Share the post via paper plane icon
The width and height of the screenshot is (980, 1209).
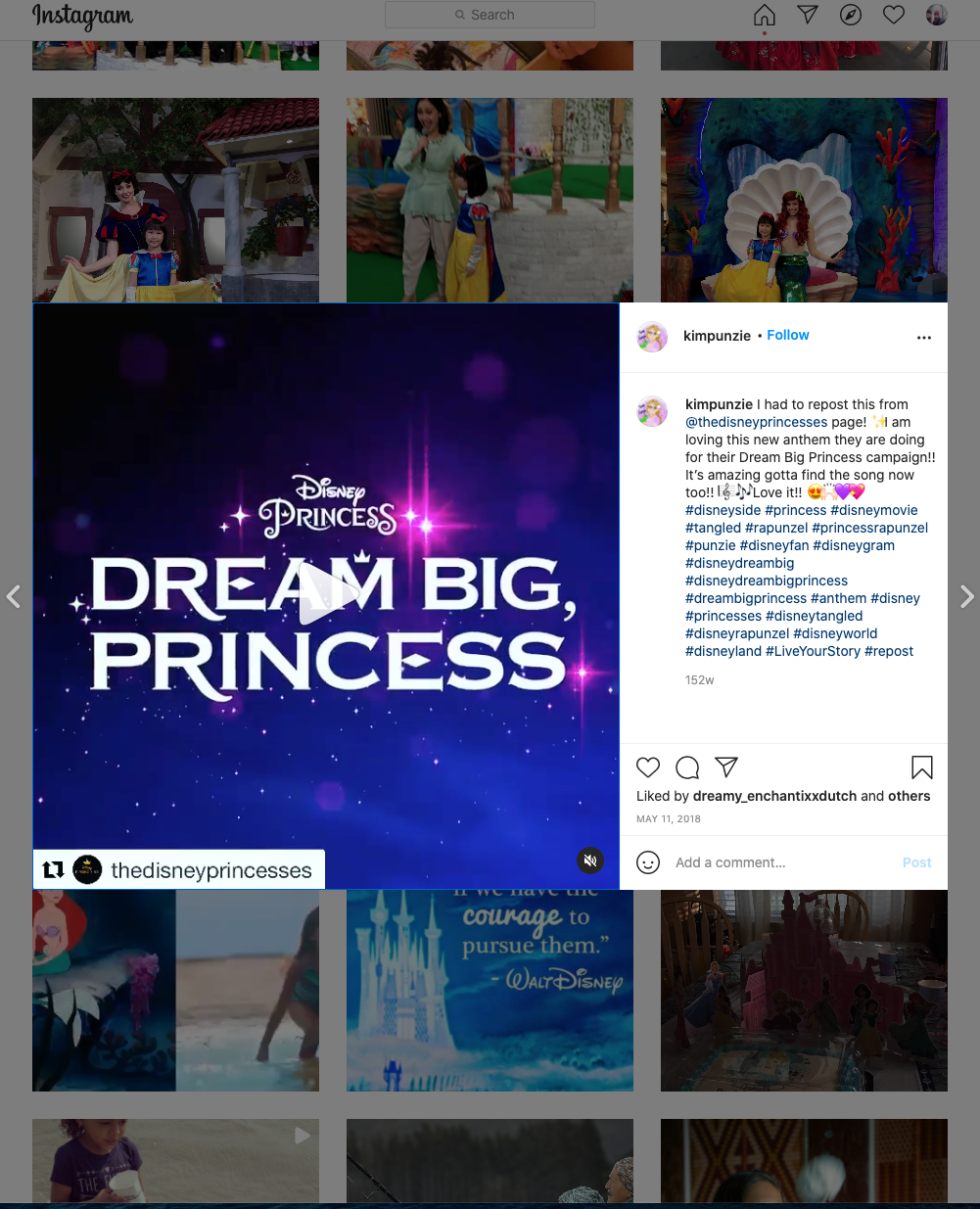coord(726,767)
